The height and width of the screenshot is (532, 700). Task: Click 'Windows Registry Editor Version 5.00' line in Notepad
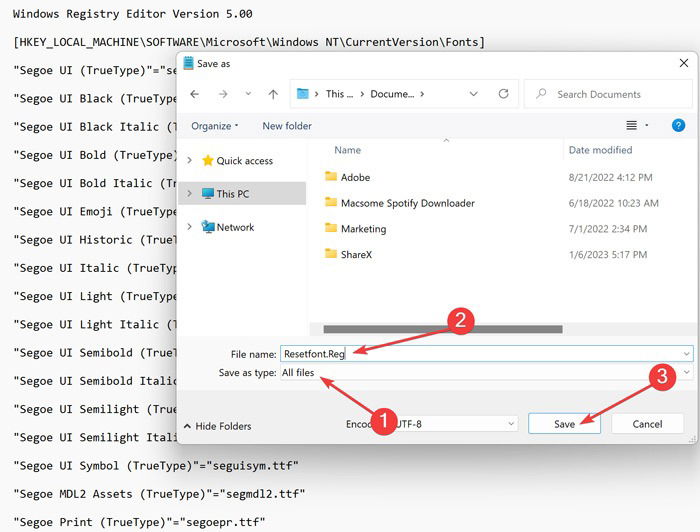(x=133, y=14)
